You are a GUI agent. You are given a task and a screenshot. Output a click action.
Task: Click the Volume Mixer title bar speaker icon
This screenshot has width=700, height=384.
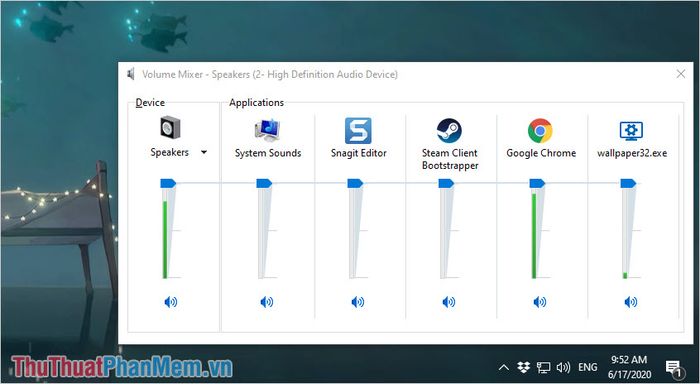point(131,74)
